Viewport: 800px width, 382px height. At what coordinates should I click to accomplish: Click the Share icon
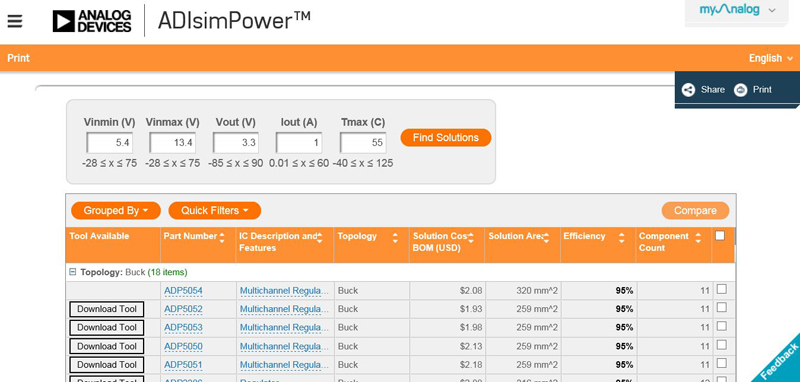688,90
